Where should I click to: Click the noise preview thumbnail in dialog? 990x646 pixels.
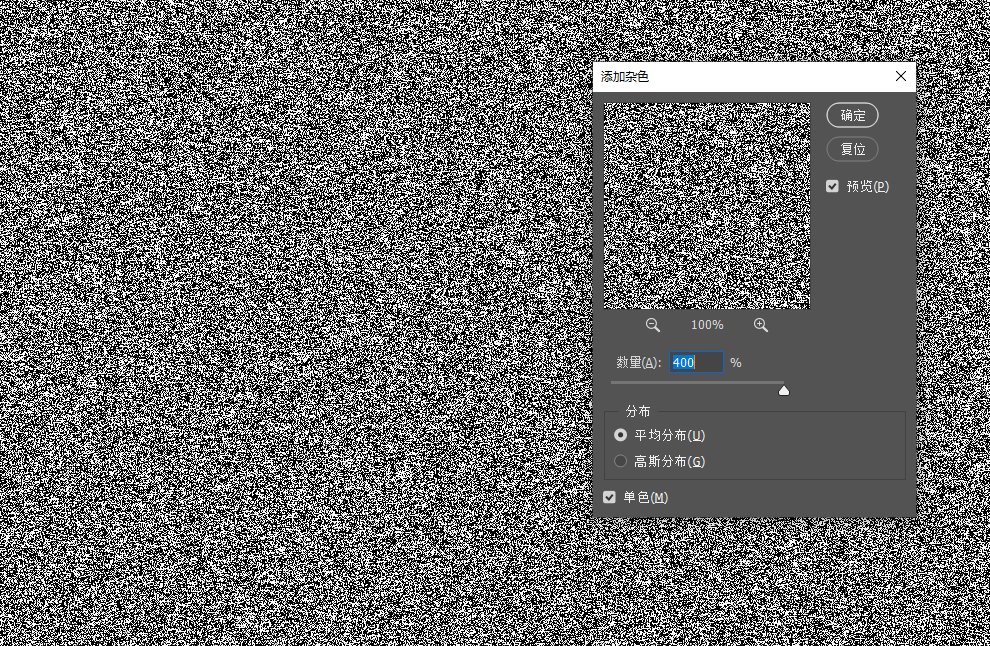pos(707,206)
